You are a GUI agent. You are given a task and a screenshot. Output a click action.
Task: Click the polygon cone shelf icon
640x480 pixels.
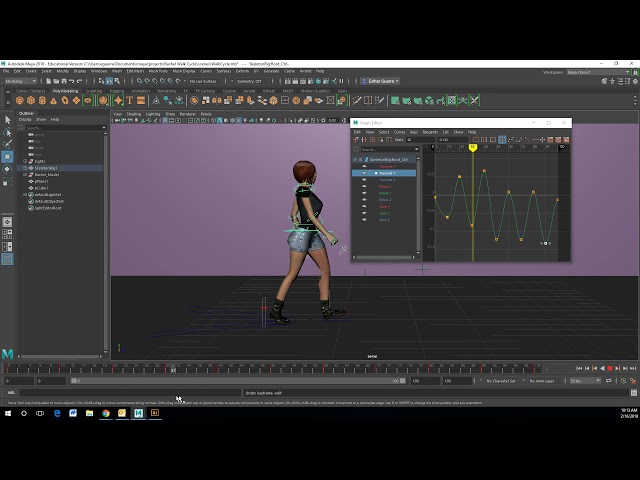tap(53, 100)
